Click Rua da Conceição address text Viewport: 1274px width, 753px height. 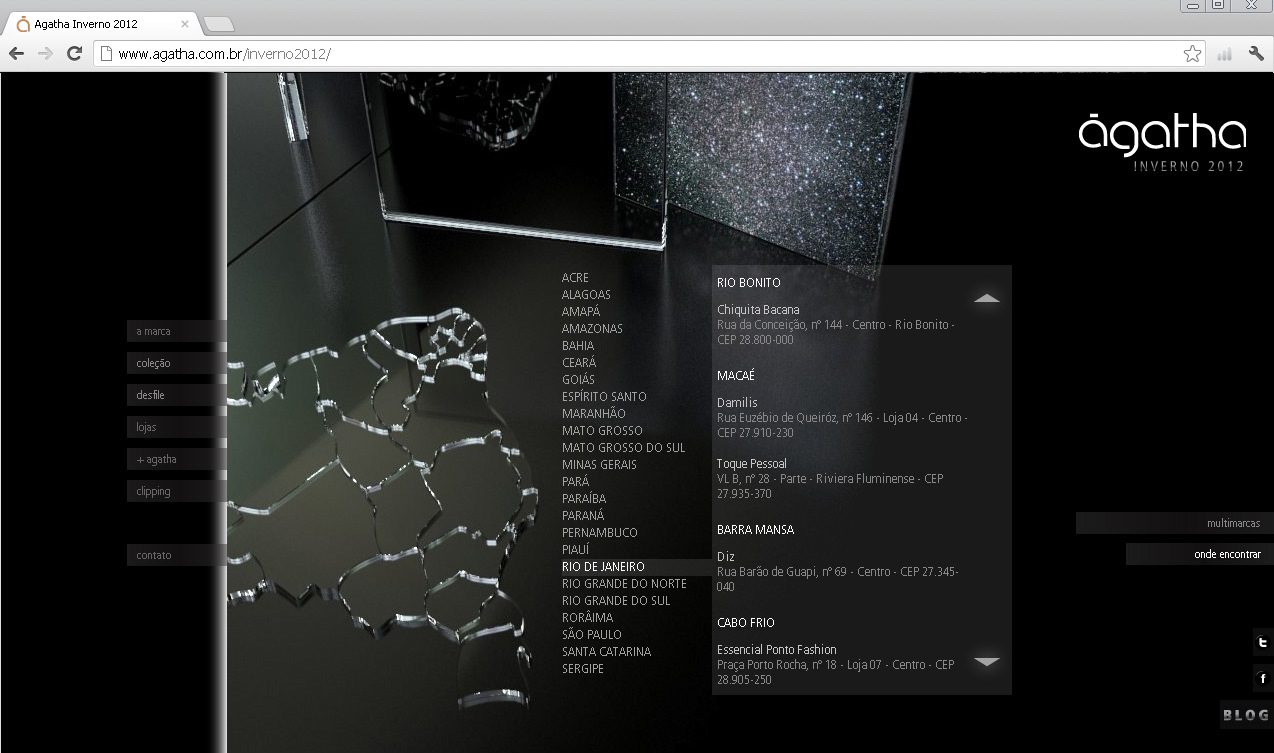tap(836, 333)
